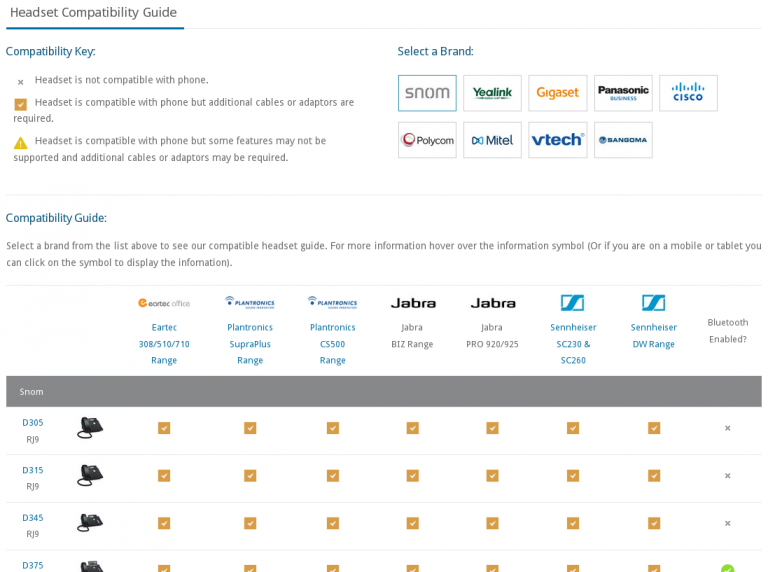Click the Jabra logo above PRO 920/925
The image size is (768, 572).
pyautogui.click(x=493, y=303)
